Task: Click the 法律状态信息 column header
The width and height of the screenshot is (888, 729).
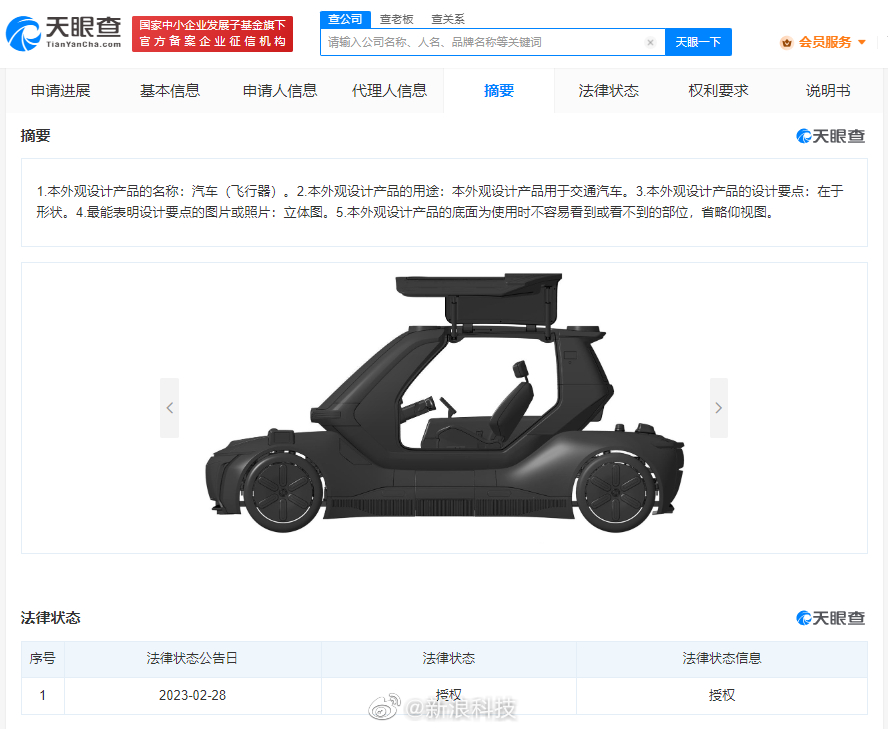Action: 722,659
